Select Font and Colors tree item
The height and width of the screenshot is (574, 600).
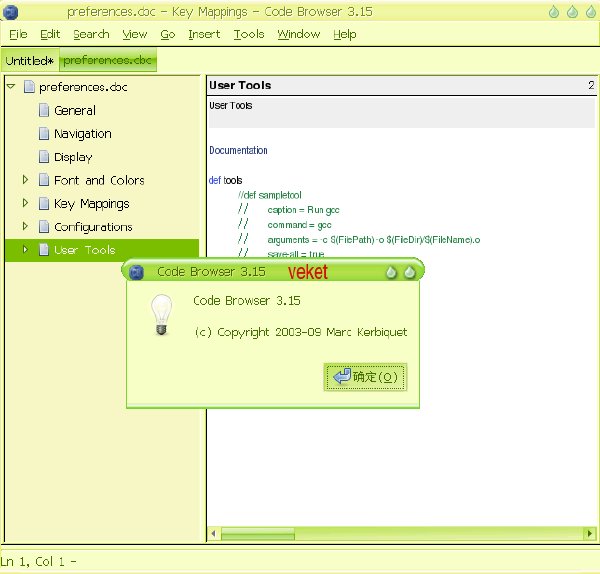click(99, 180)
